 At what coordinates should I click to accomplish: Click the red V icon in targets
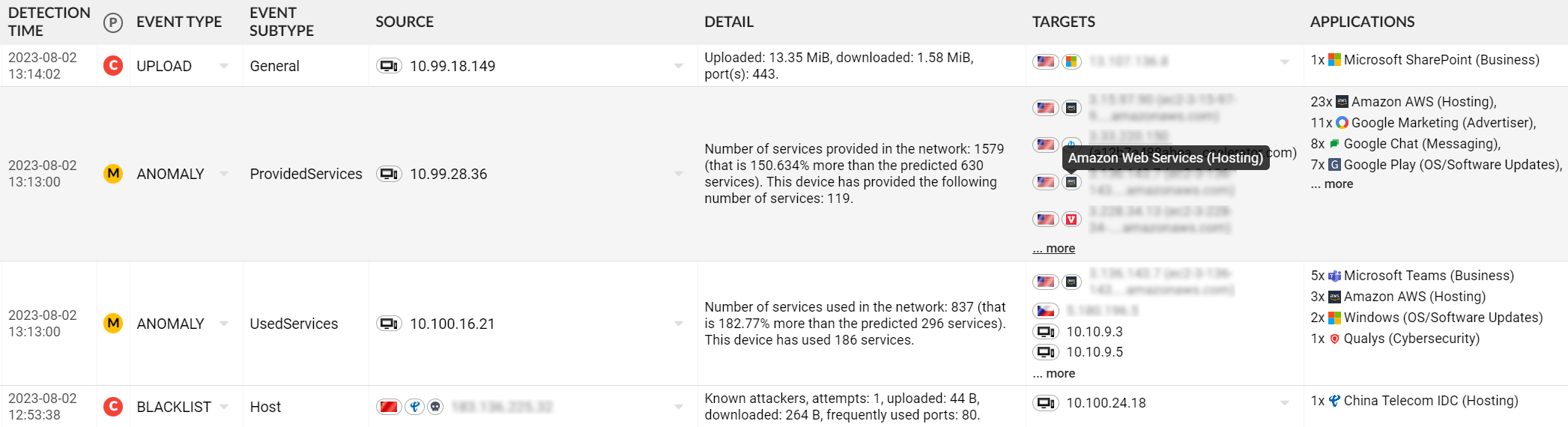pos(1071,219)
